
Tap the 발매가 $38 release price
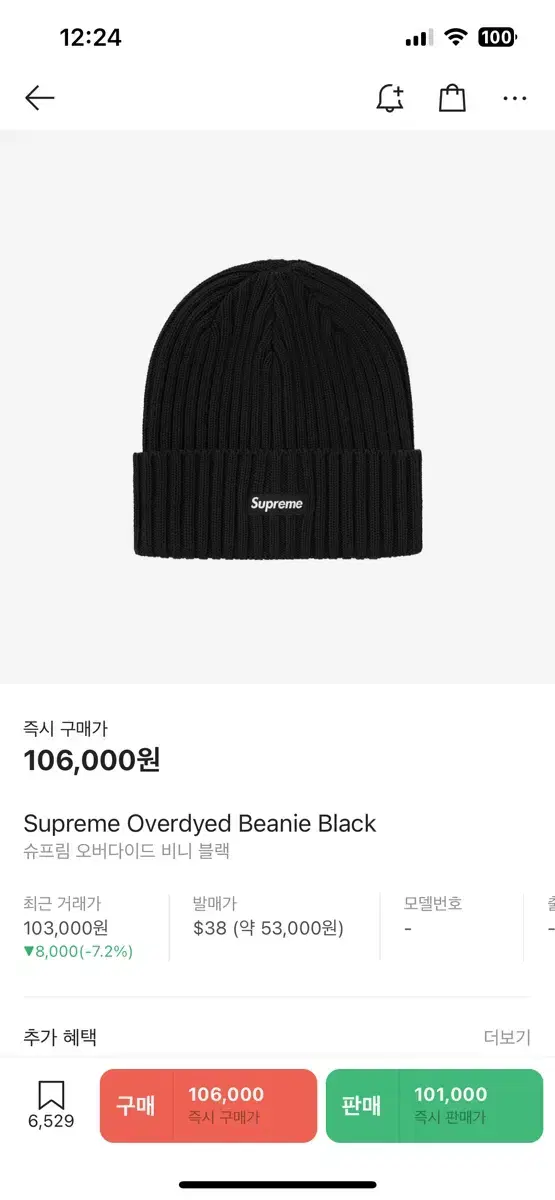268,916
